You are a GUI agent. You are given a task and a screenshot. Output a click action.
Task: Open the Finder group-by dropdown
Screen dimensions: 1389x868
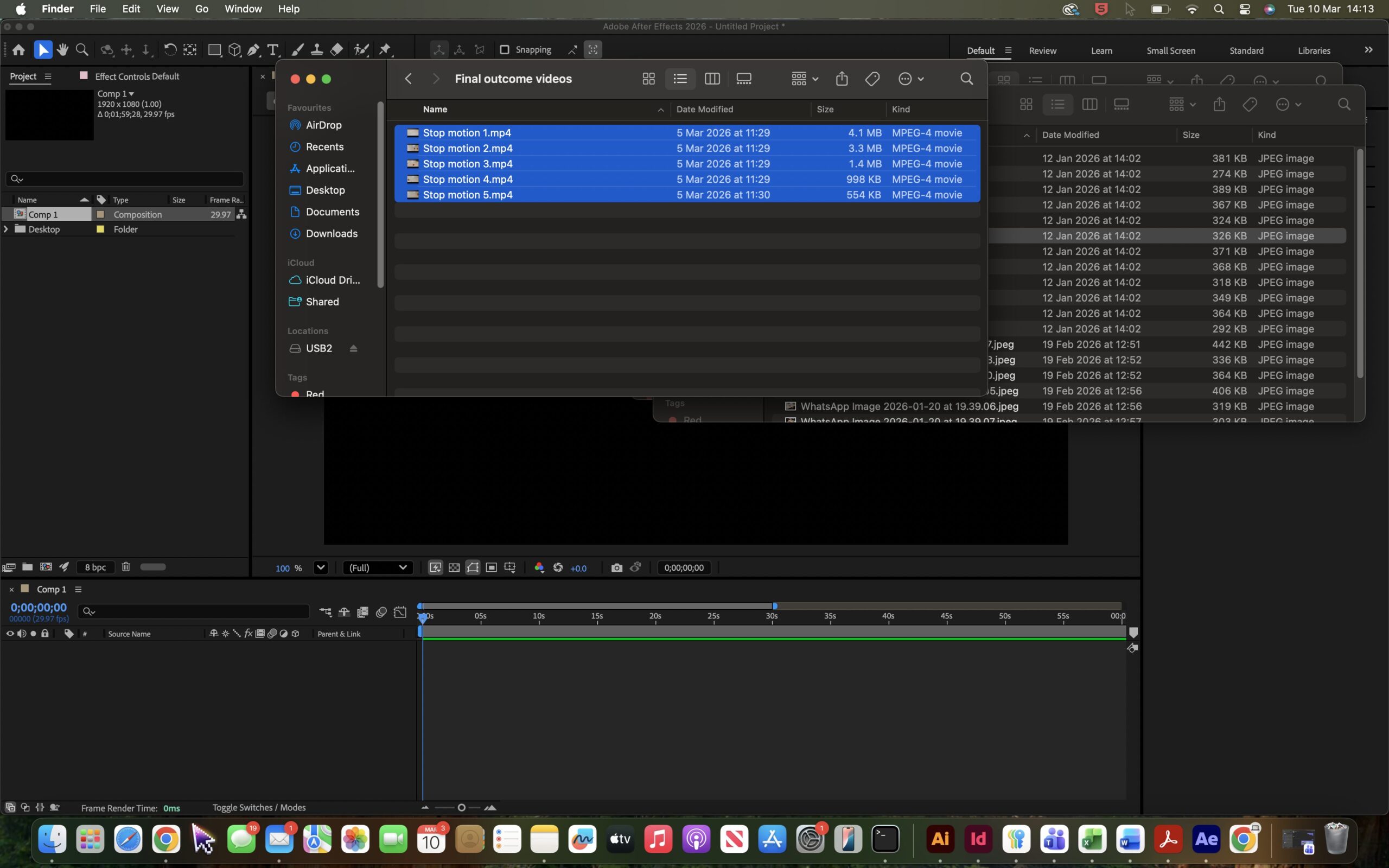(x=804, y=79)
